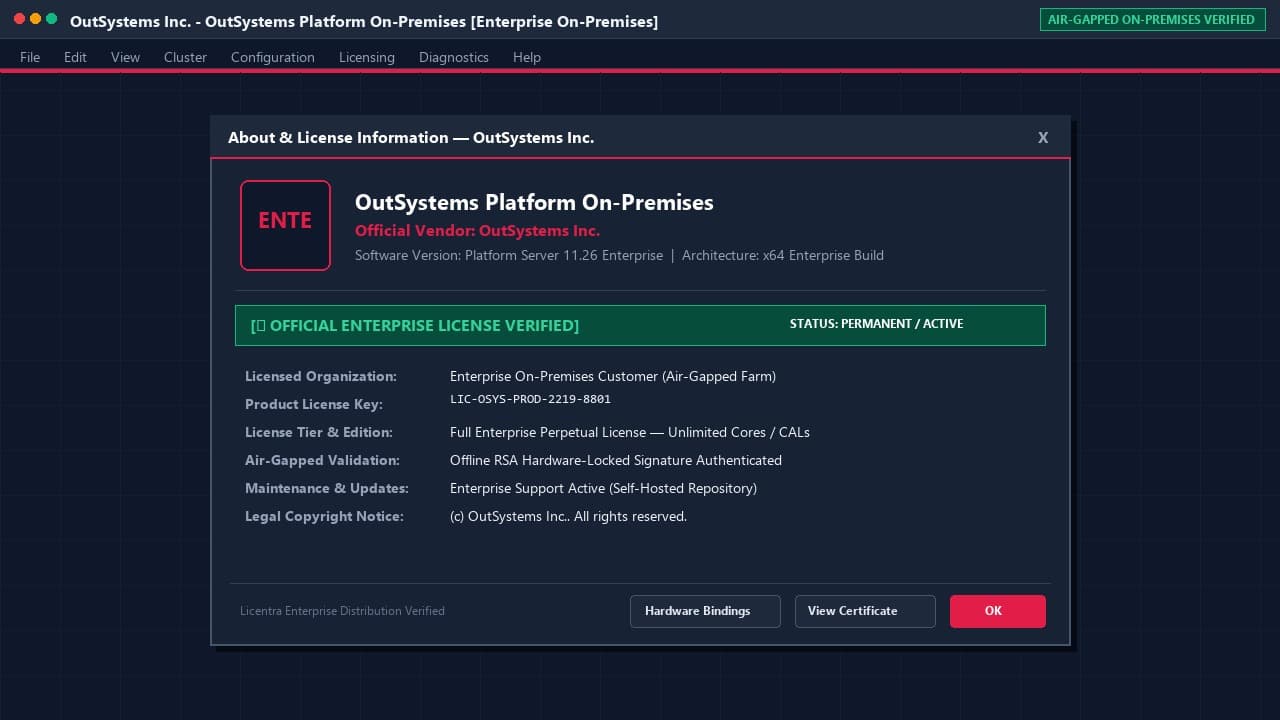
Task: Click the Air-Gapped Validation label
Action: click(x=322, y=460)
